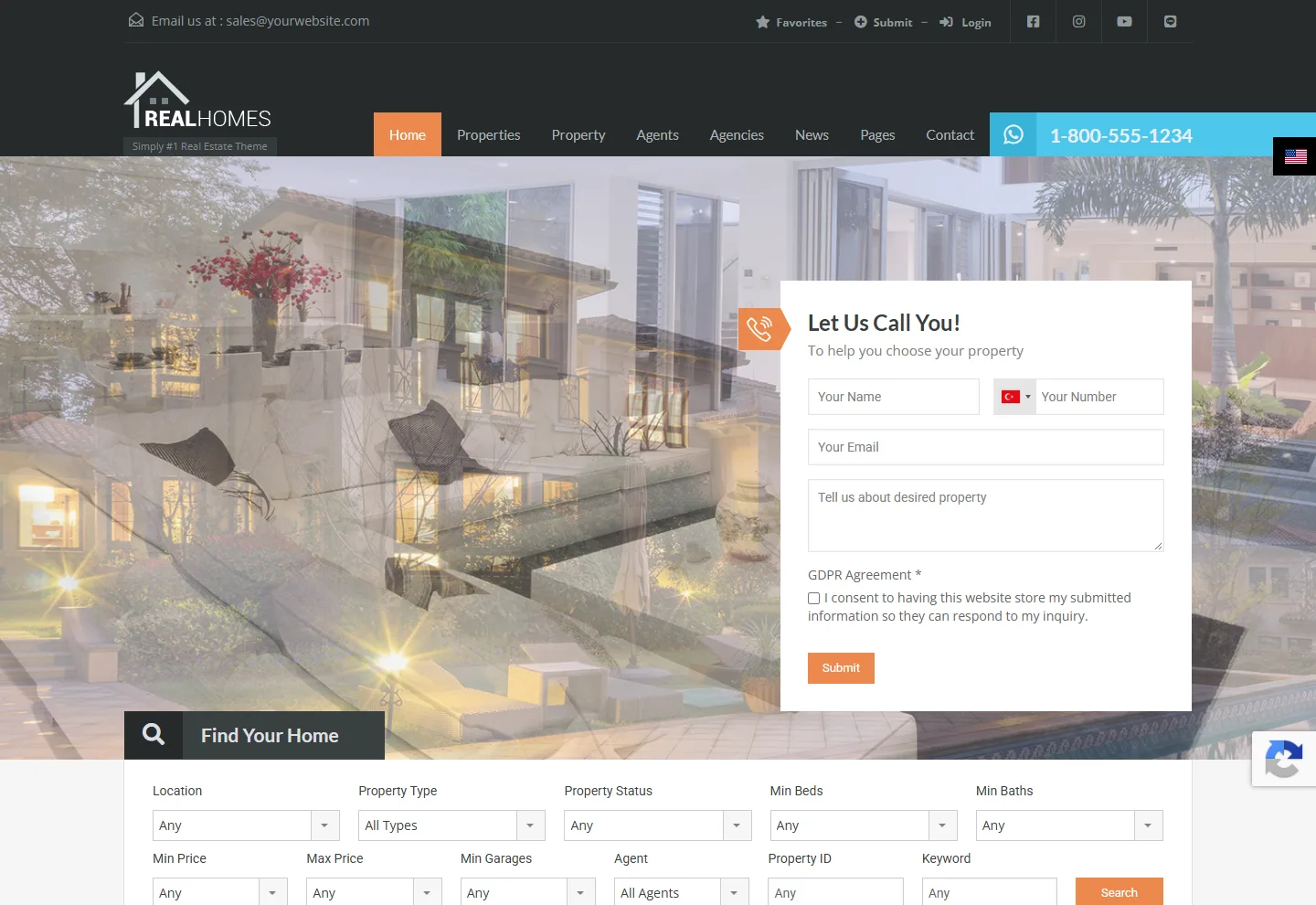Expand the Property Type dropdown

tap(451, 825)
